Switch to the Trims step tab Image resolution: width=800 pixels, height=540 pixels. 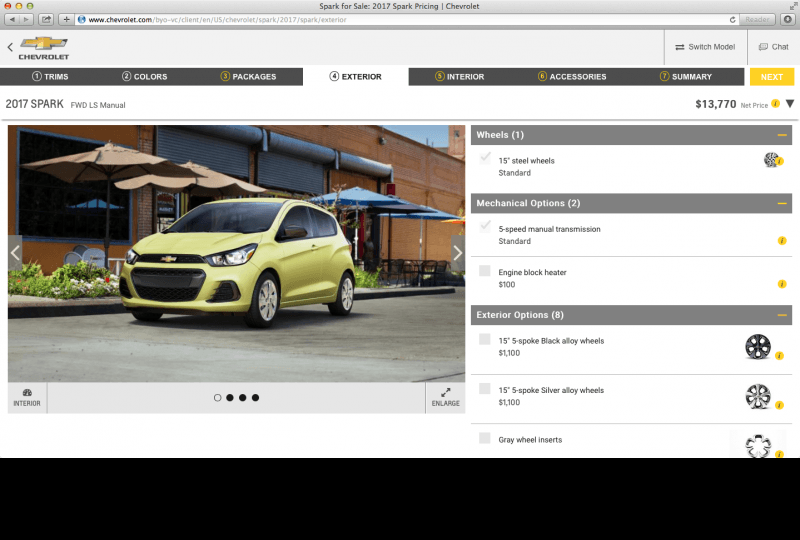point(50,77)
